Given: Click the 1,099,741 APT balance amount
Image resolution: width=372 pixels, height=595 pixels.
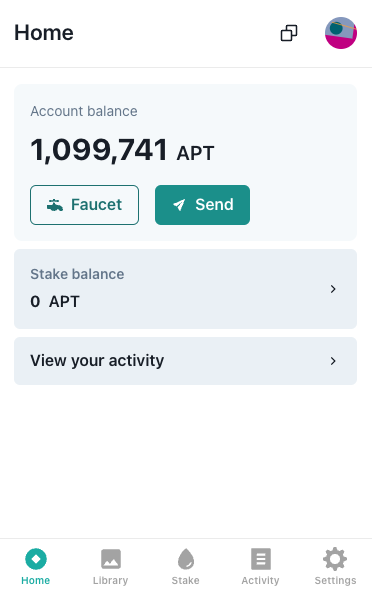Looking at the screenshot, I should (x=122, y=151).
